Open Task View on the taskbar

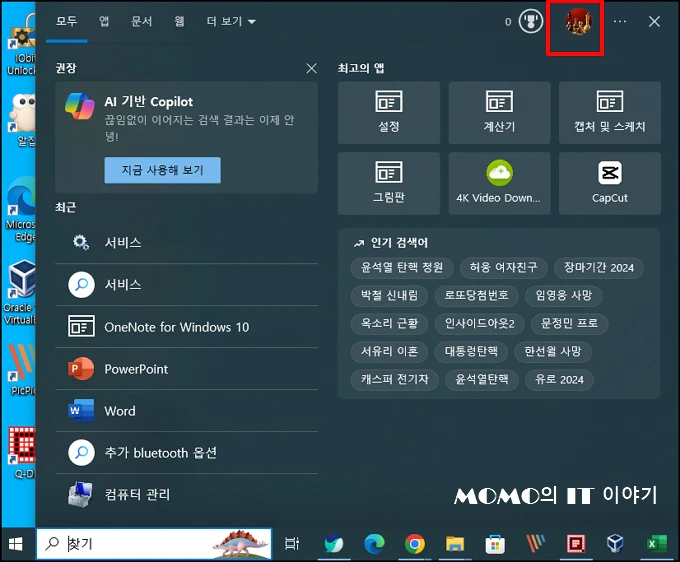coord(292,544)
